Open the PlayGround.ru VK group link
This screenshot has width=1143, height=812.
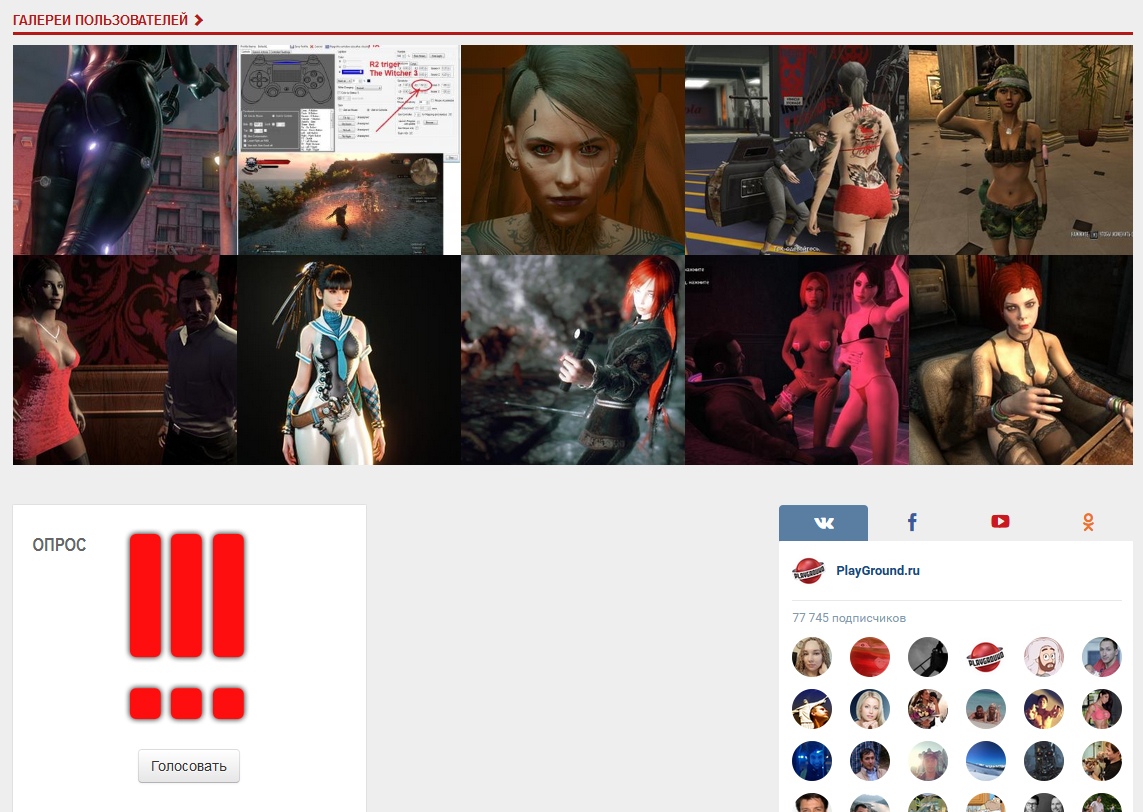click(878, 571)
